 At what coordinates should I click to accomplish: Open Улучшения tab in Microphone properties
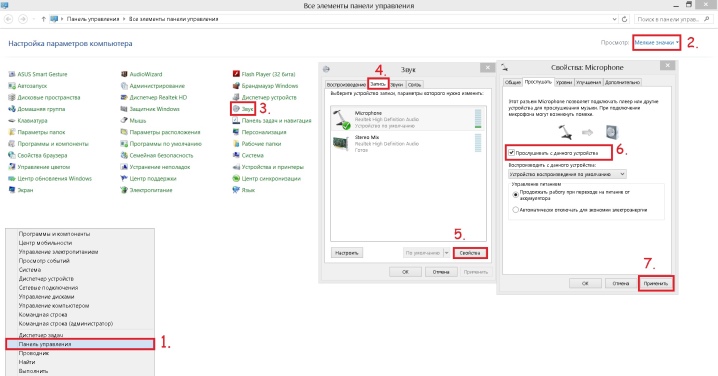click(588, 82)
